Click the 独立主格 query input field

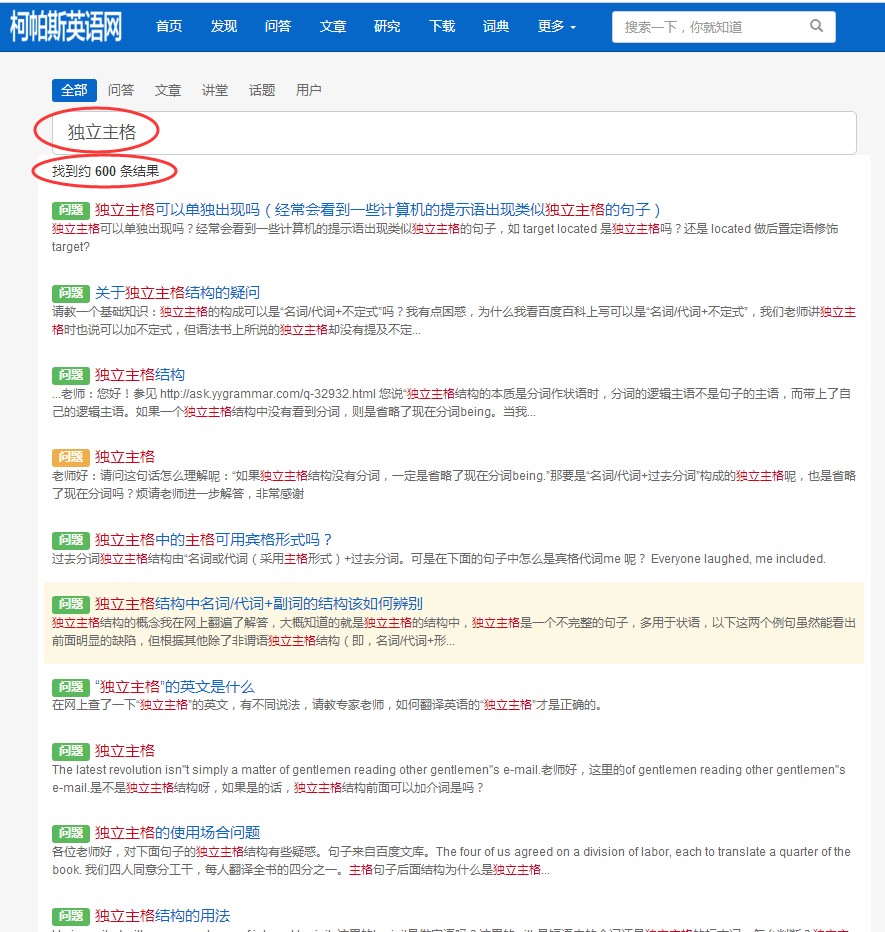point(454,133)
